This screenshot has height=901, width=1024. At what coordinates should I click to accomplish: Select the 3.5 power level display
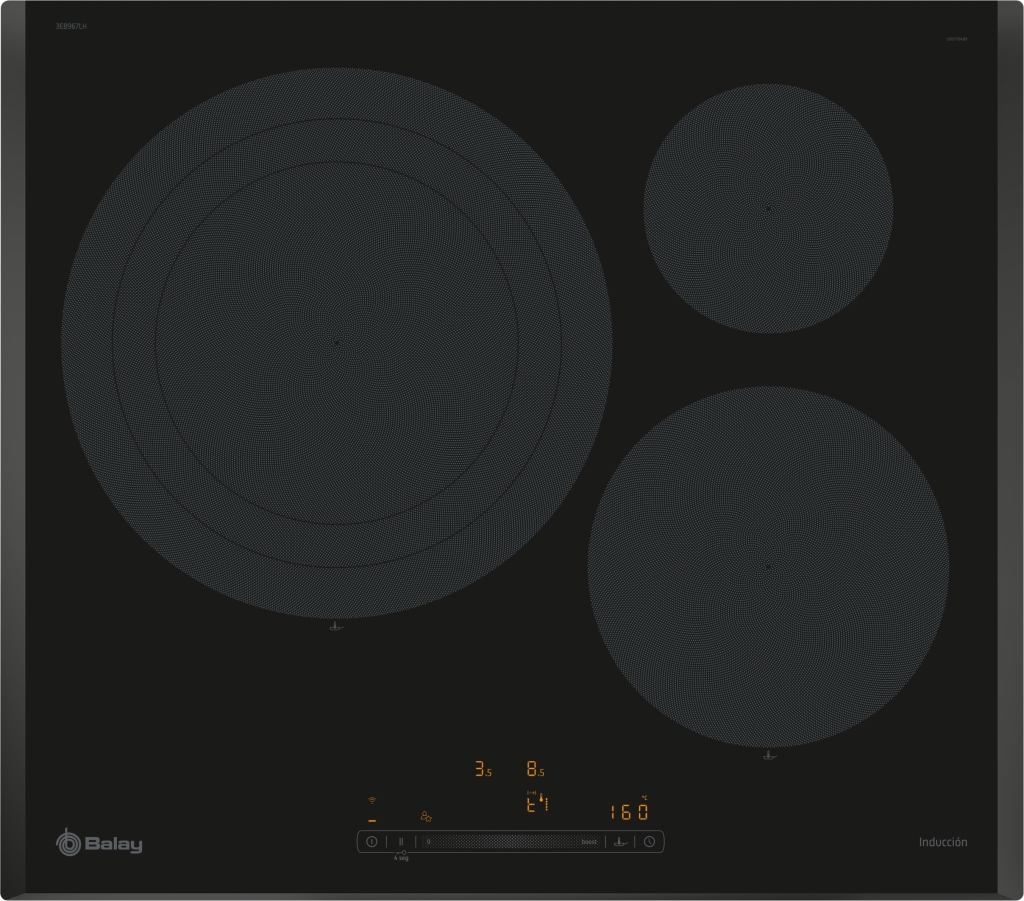(x=483, y=770)
